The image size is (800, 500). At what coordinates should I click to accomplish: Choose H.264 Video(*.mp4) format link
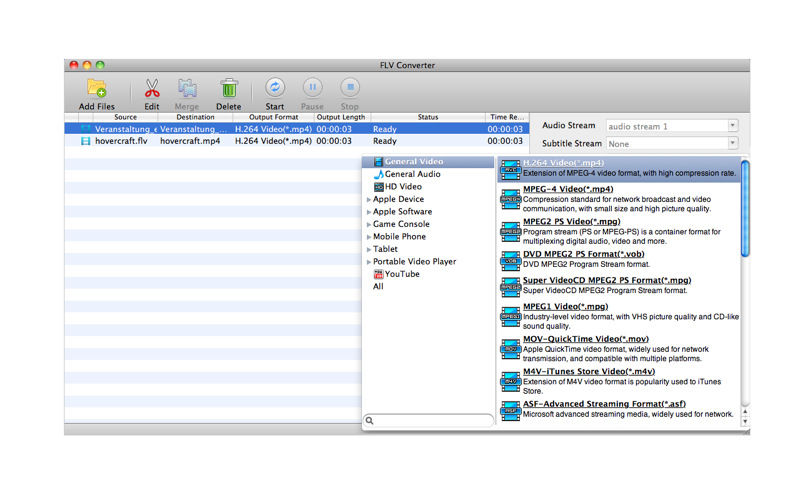tap(563, 163)
